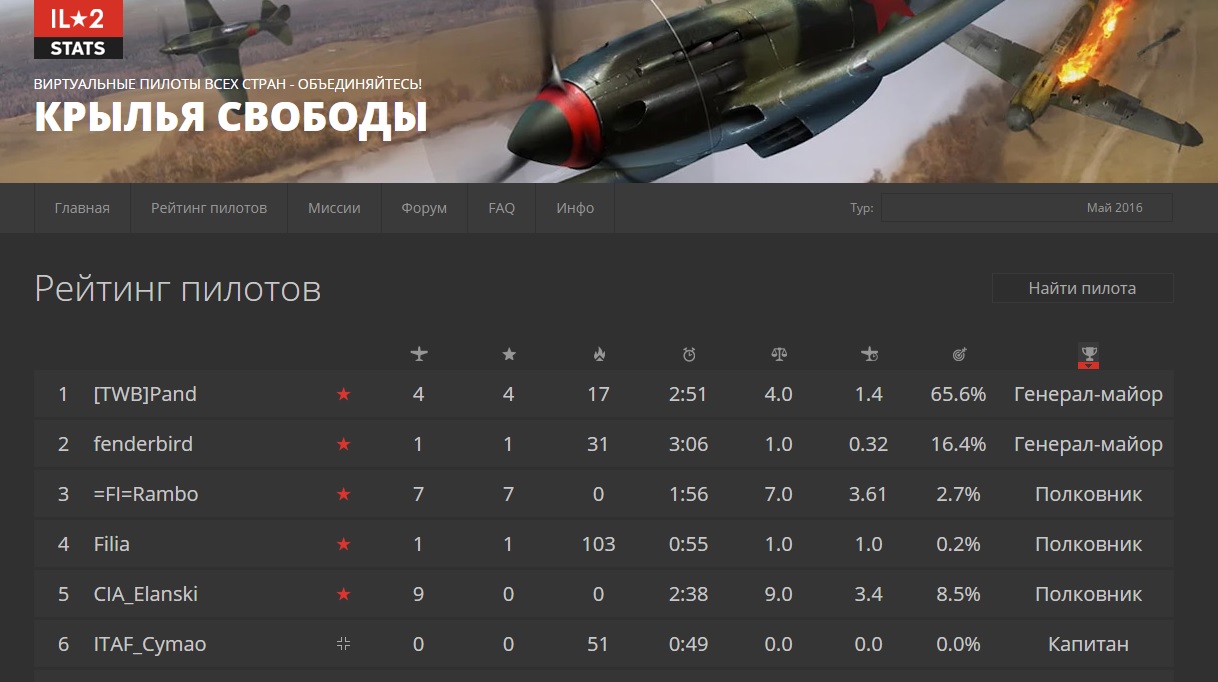1218x682 pixels.
Task: Click flight time 2:38
Action: point(688,594)
